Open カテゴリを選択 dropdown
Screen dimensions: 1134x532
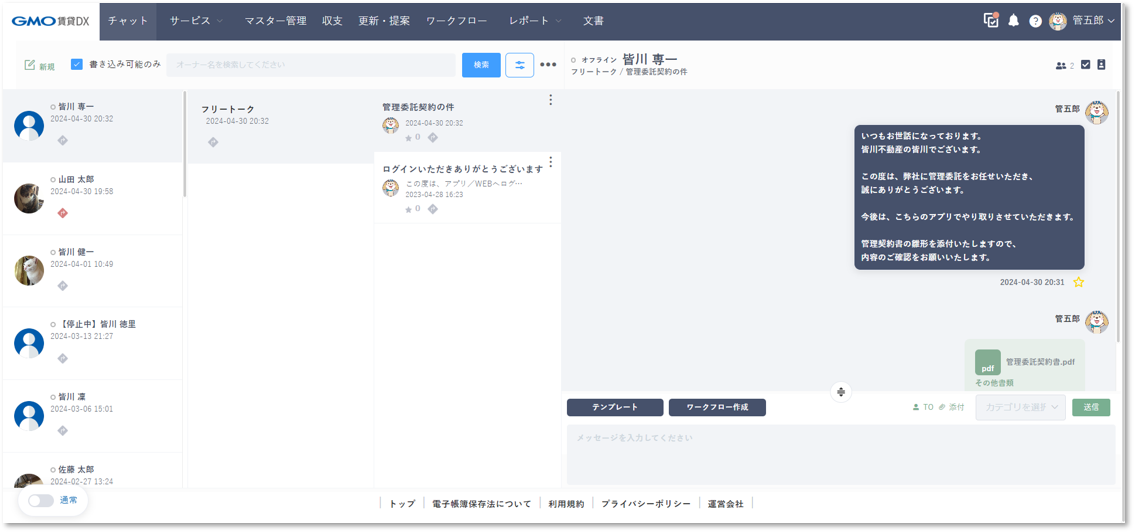[1020, 407]
